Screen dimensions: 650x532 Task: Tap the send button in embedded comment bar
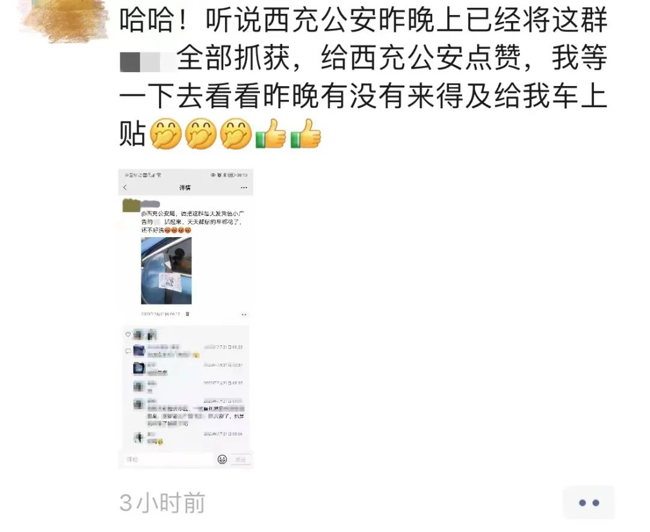(240, 459)
